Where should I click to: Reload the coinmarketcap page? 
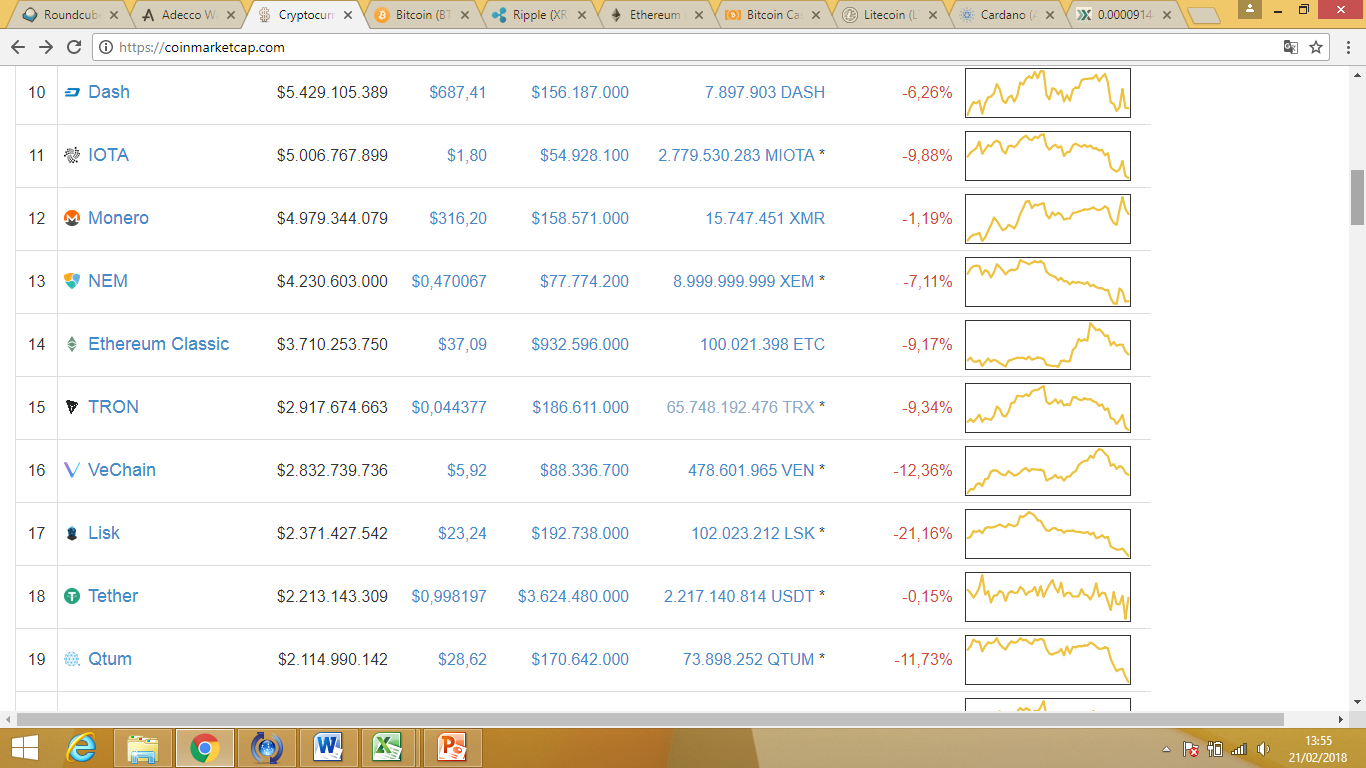74,47
